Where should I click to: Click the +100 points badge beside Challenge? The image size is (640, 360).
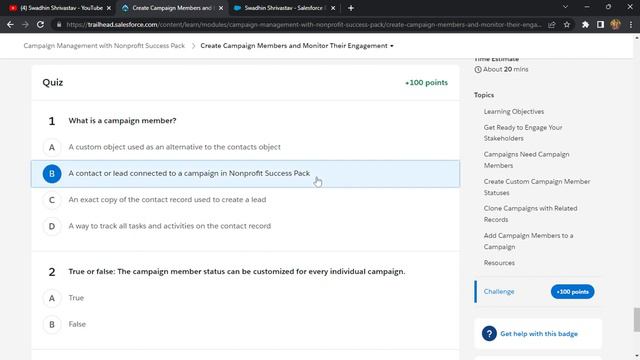572,291
